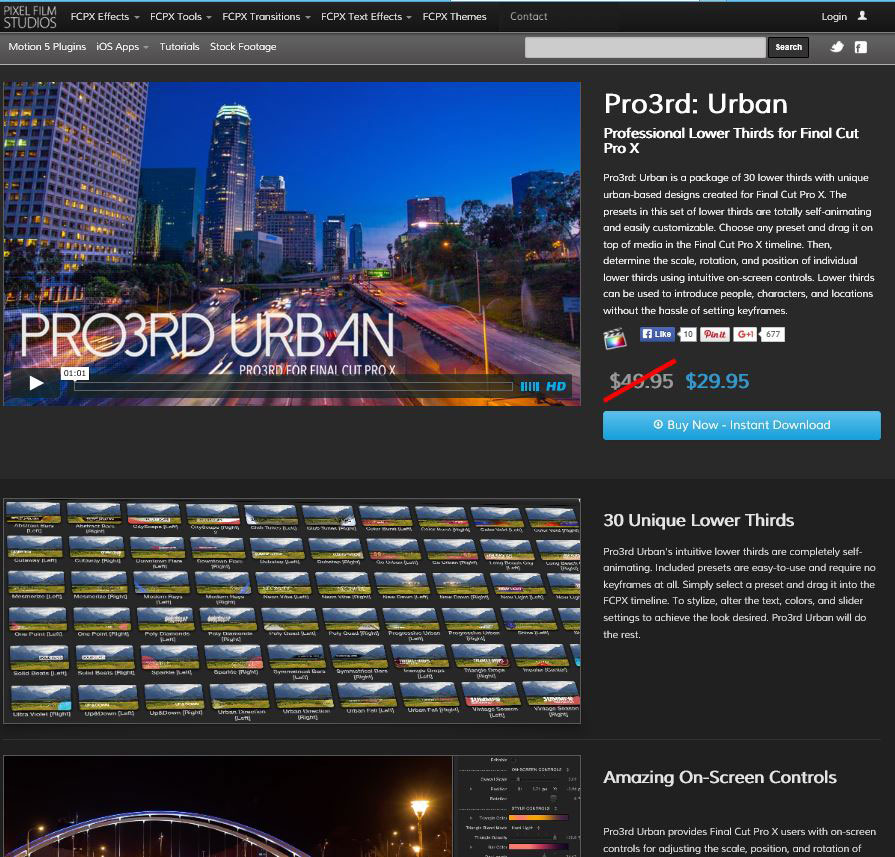Screen dimensions: 895x857
Task: Click the Facebook Like button
Action: 657,334
